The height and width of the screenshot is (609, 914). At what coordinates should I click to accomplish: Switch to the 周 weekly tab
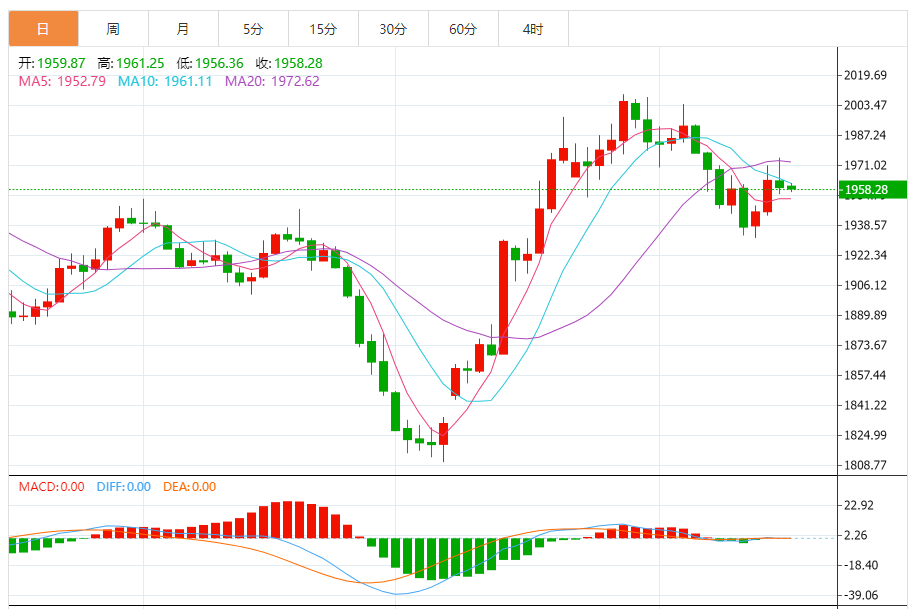(113, 29)
